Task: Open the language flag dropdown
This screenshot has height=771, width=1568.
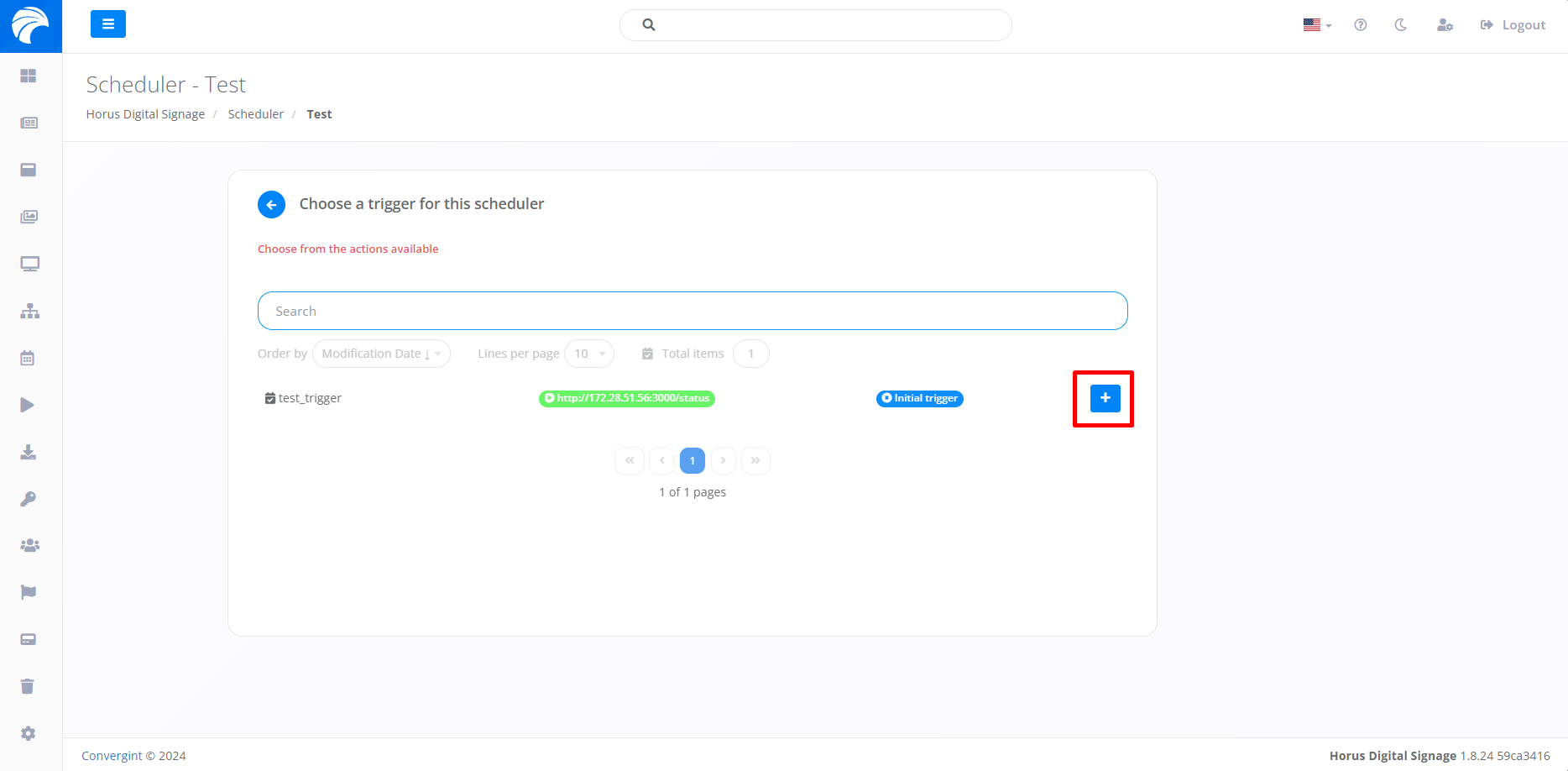Action: 1316,25
